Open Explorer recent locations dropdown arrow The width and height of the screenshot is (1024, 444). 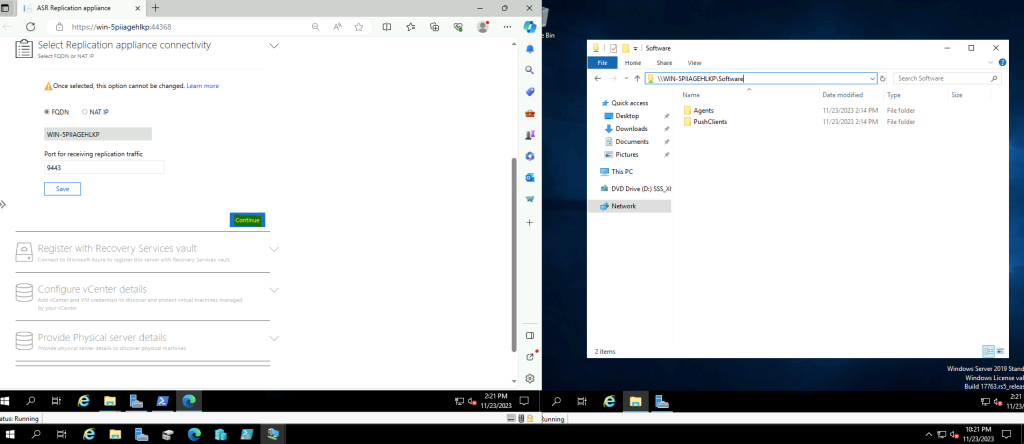point(626,78)
